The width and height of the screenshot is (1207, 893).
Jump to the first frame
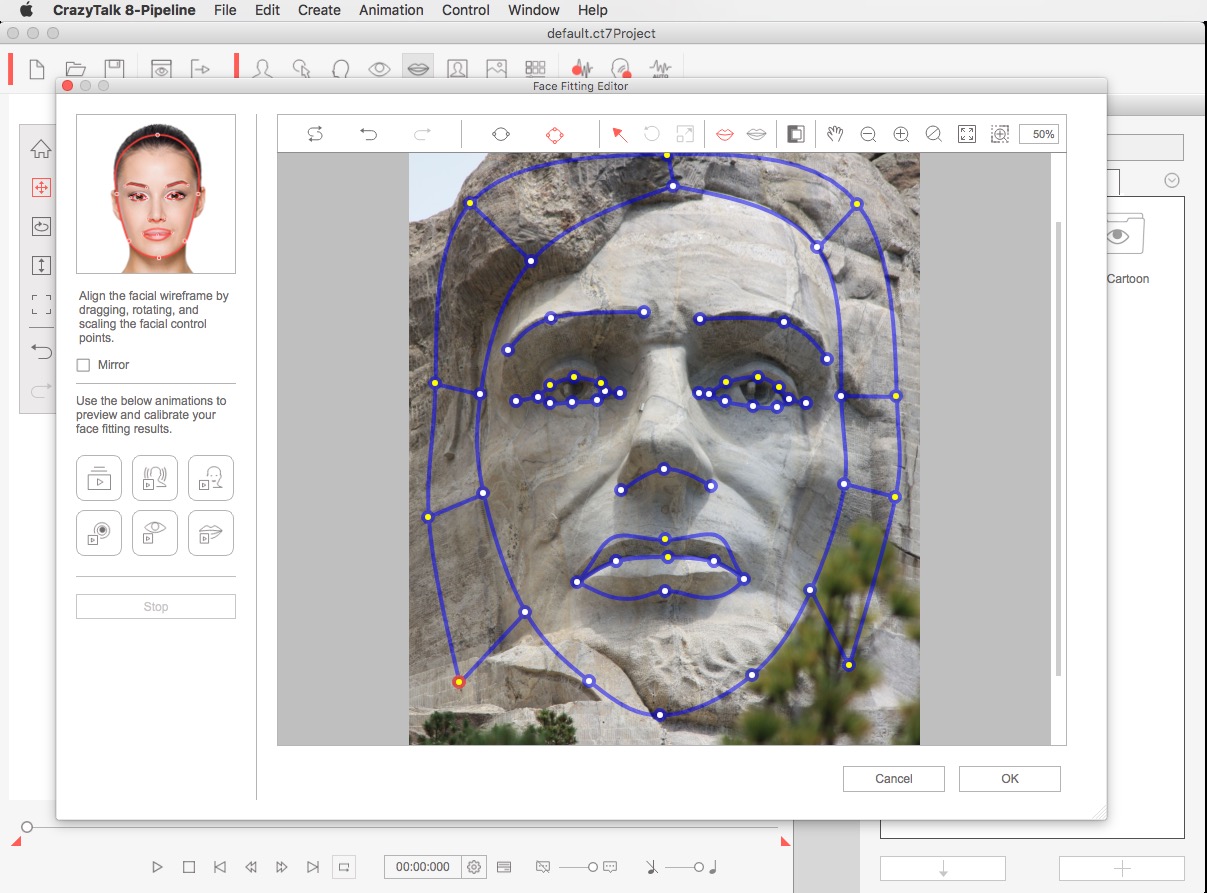coord(220,867)
